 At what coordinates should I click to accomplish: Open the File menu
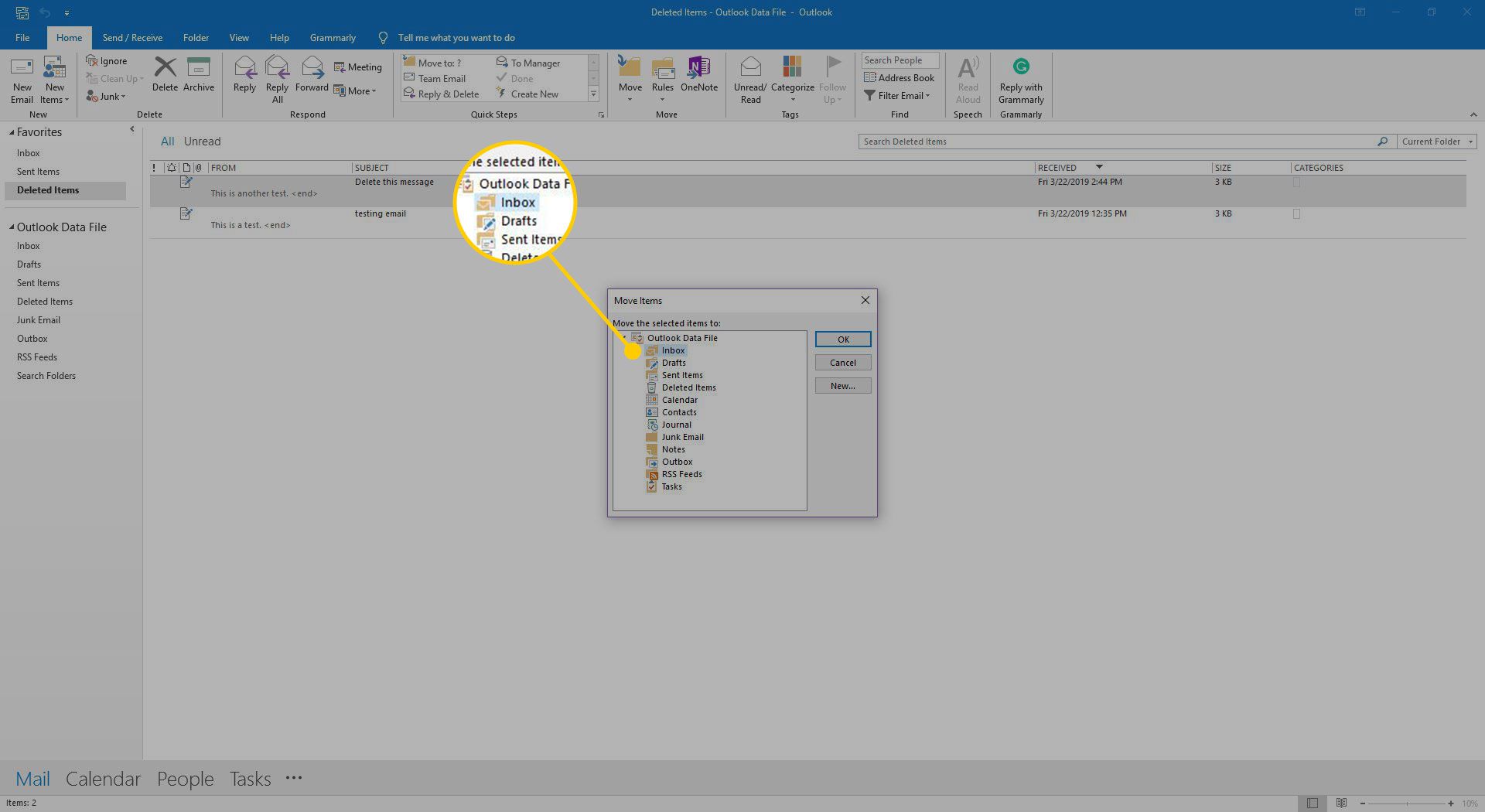pyautogui.click(x=22, y=38)
